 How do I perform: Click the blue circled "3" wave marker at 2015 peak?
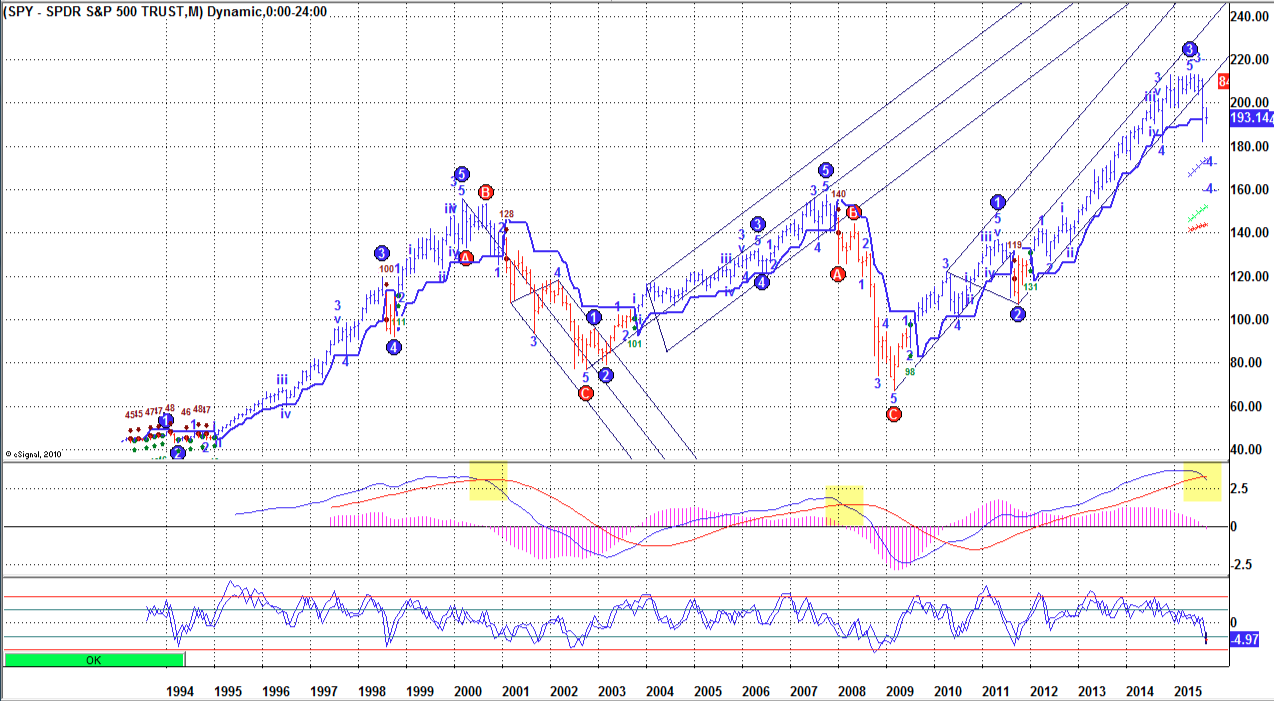pyautogui.click(x=1188, y=47)
